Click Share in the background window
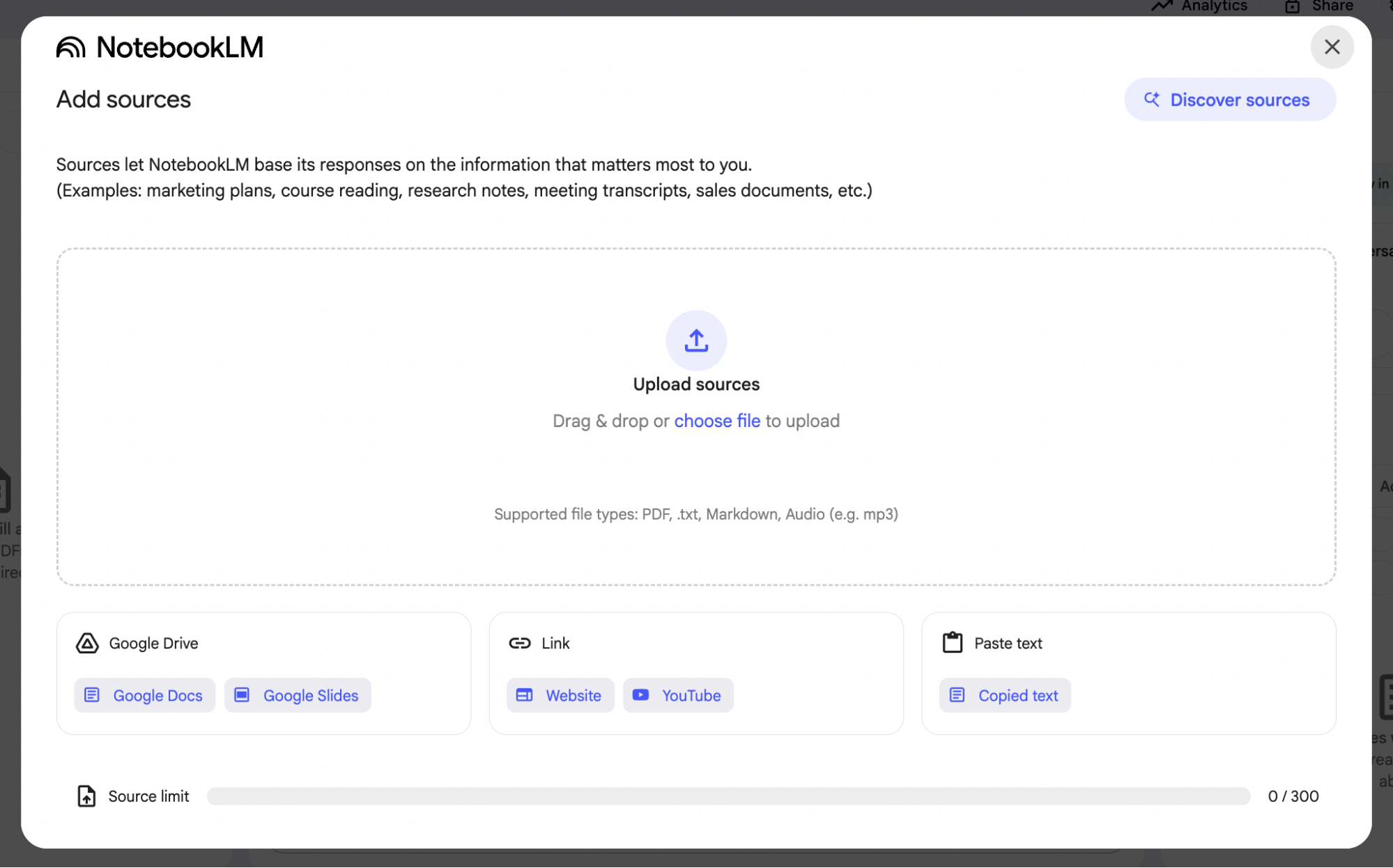 tap(1319, 6)
